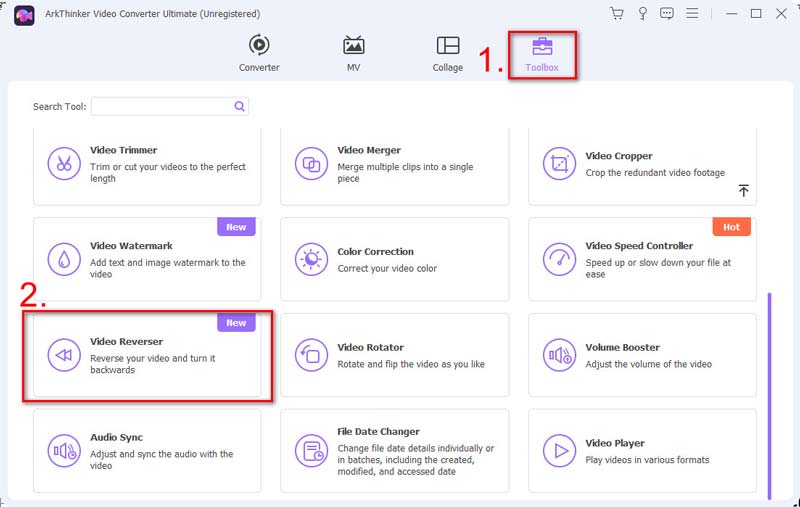Screen dimensions: 800x507
Task: Open the feedback chat icon
Action: click(667, 13)
